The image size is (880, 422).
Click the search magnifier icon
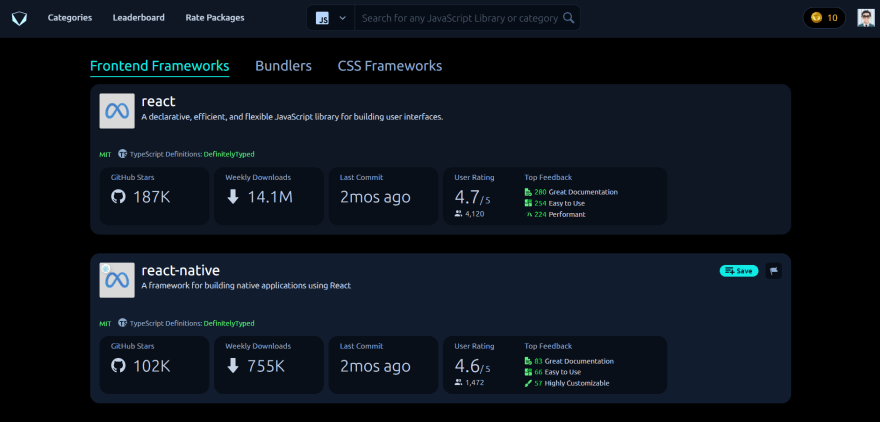point(569,18)
